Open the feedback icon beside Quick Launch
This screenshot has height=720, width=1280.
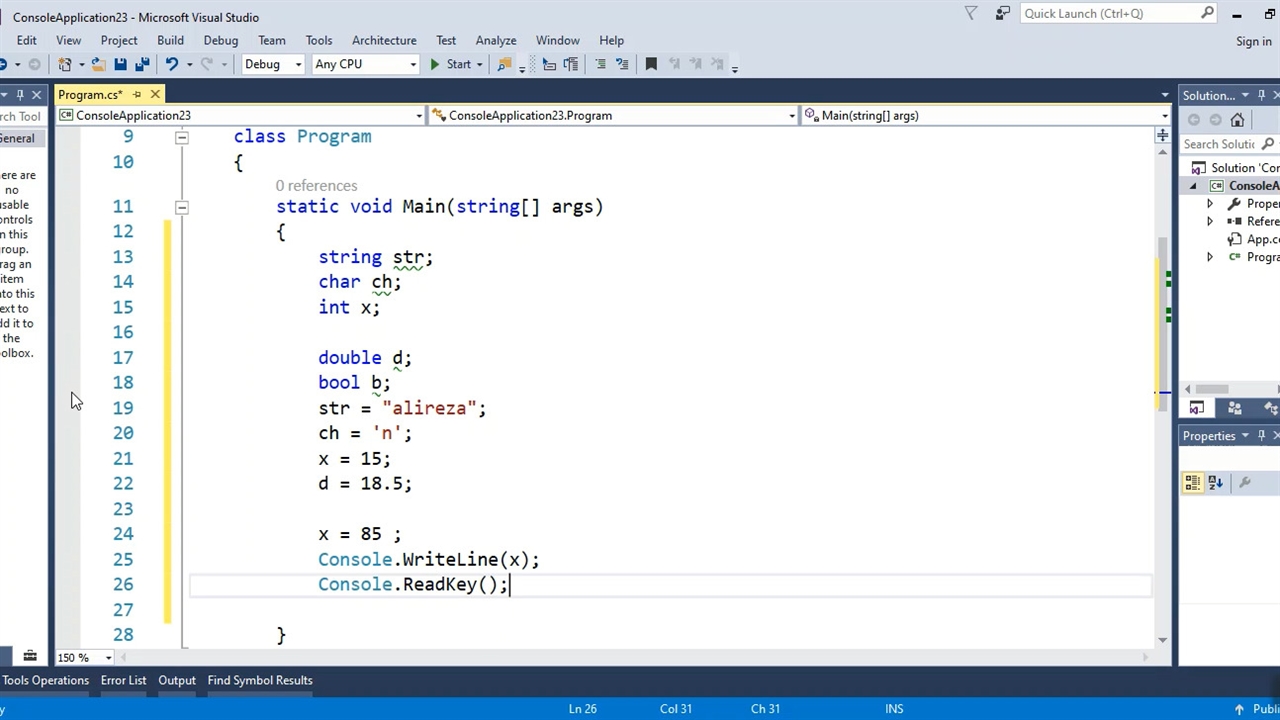1002,13
